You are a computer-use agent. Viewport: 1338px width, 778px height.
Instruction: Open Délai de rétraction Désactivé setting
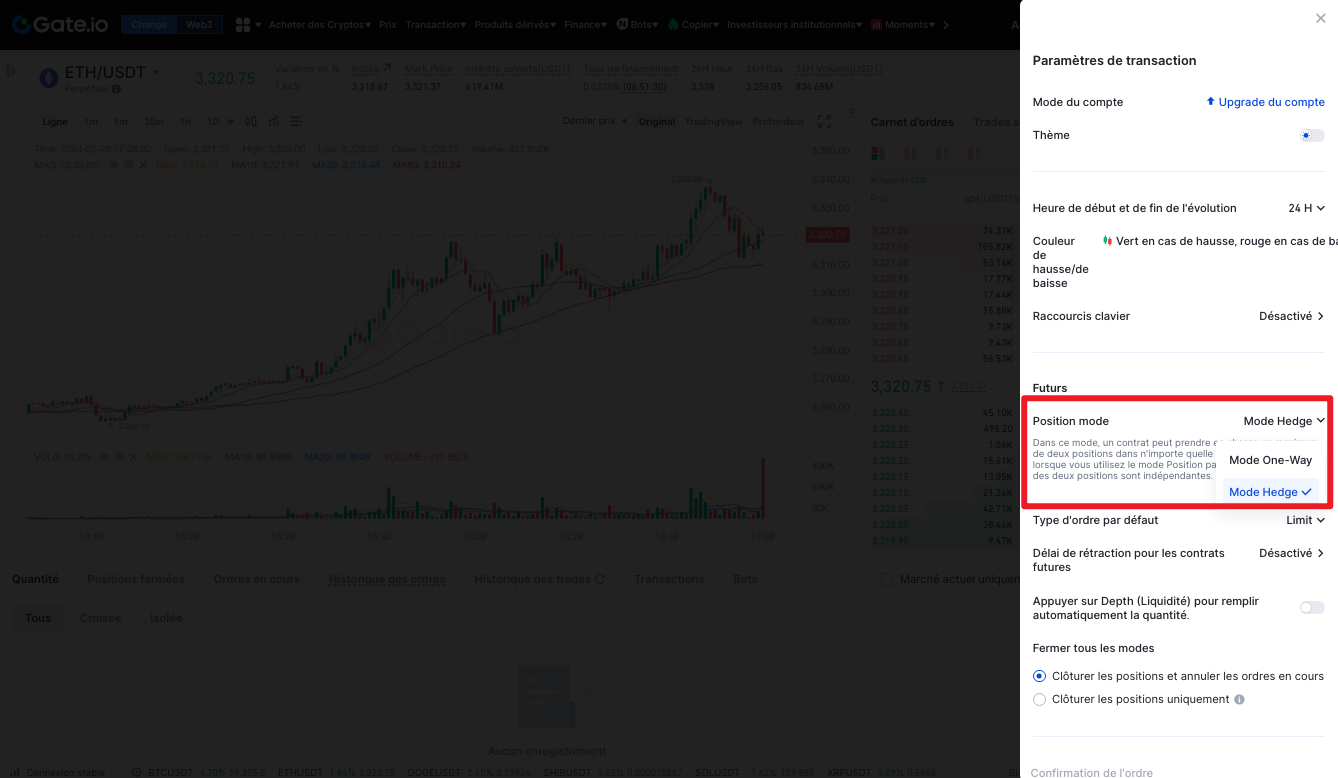tap(1291, 553)
